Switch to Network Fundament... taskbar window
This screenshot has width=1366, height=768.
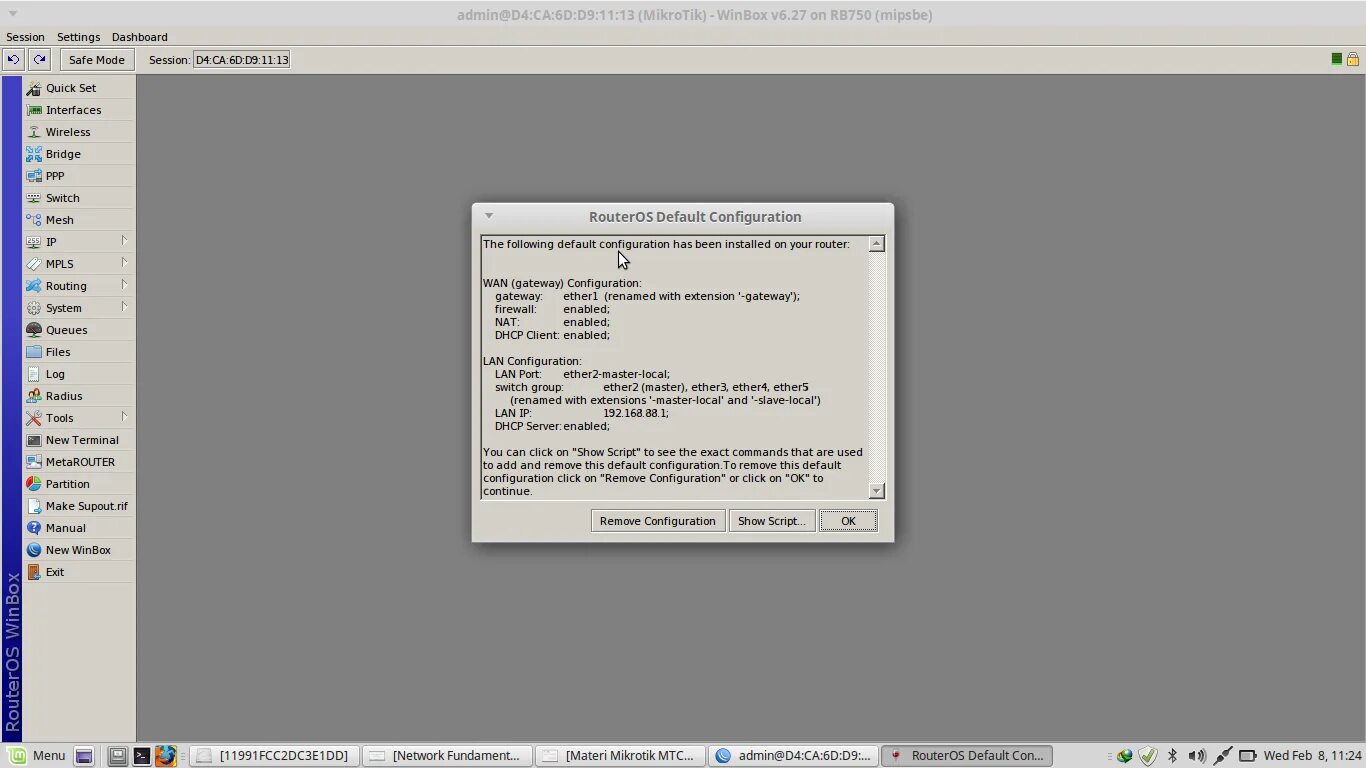[x=446, y=756]
